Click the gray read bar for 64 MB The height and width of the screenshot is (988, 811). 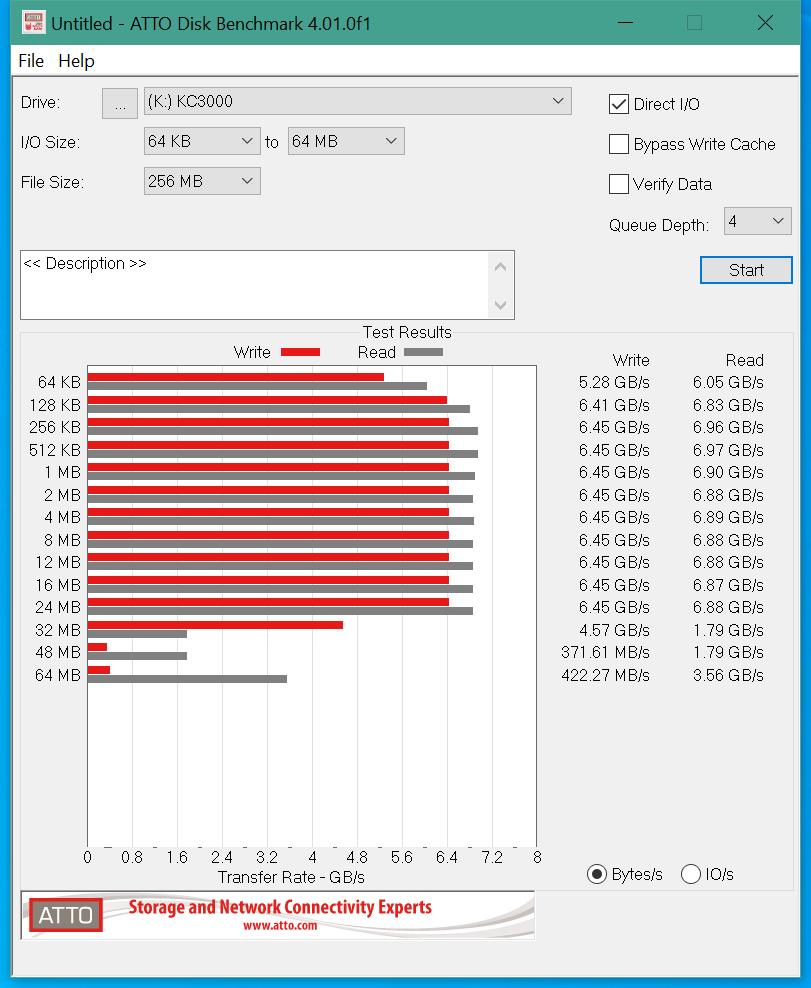pos(188,679)
